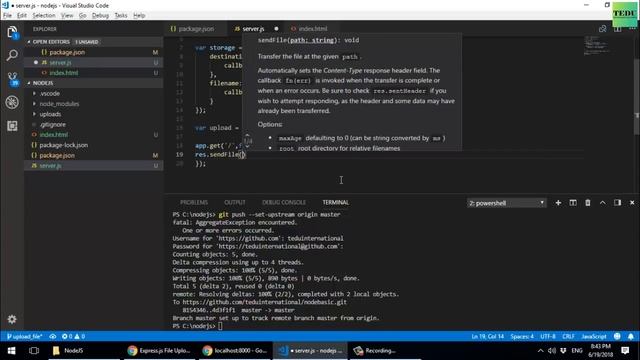
Task: Open Task View on the taskbar
Action: click(34, 351)
